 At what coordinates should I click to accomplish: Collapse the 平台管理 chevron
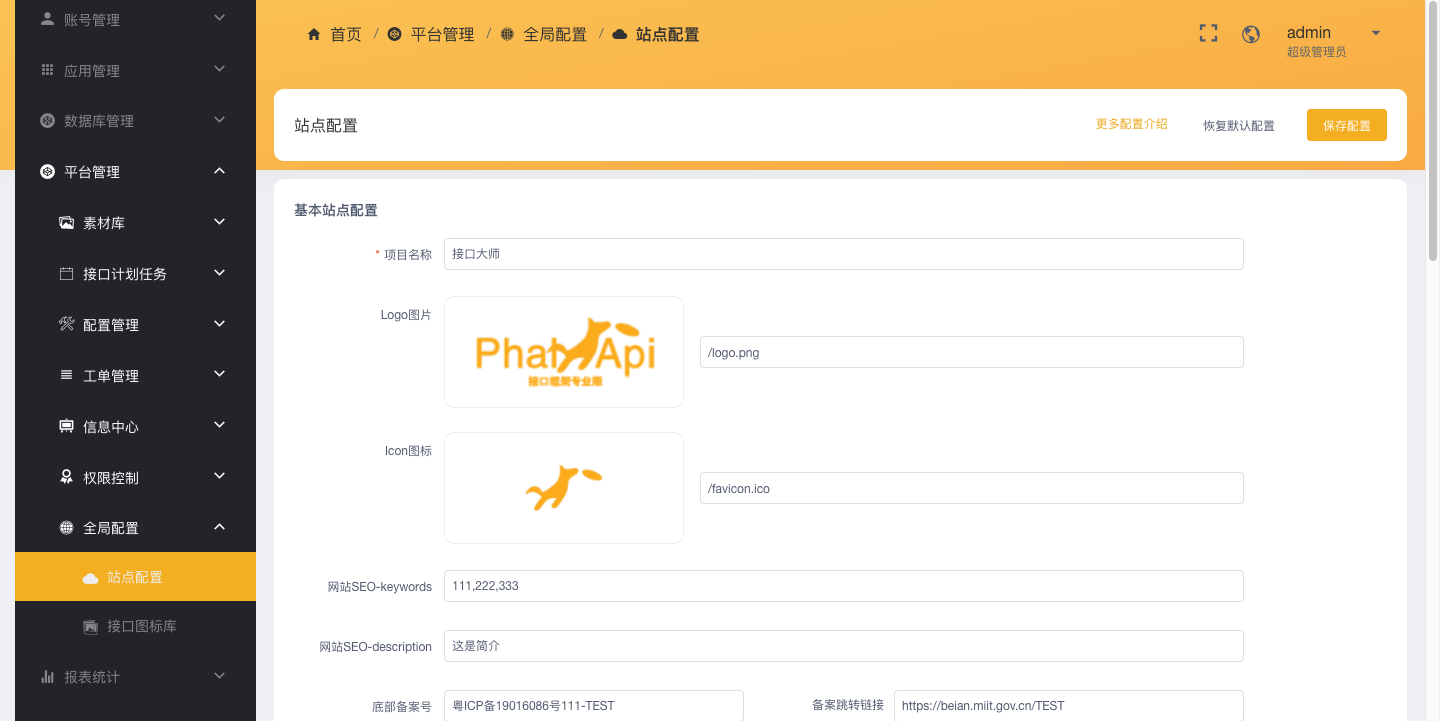coord(220,171)
